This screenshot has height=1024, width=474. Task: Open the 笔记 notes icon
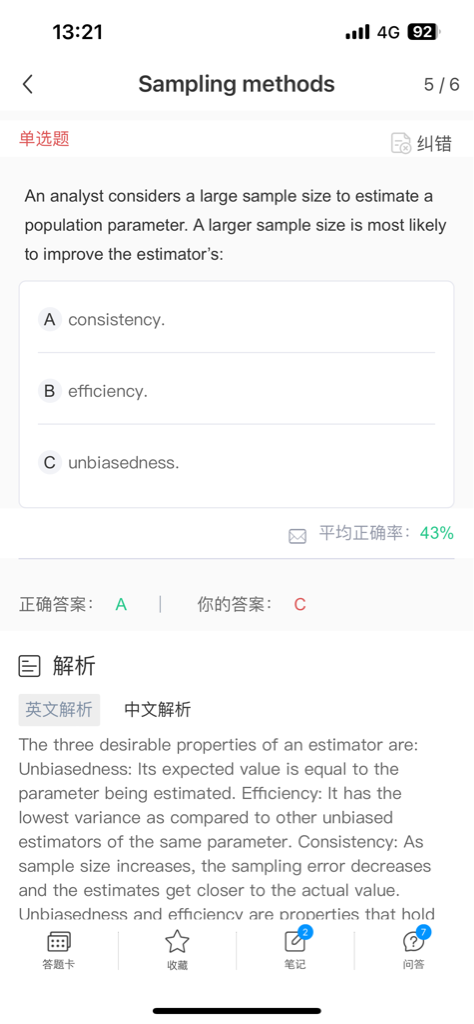[x=295, y=941]
